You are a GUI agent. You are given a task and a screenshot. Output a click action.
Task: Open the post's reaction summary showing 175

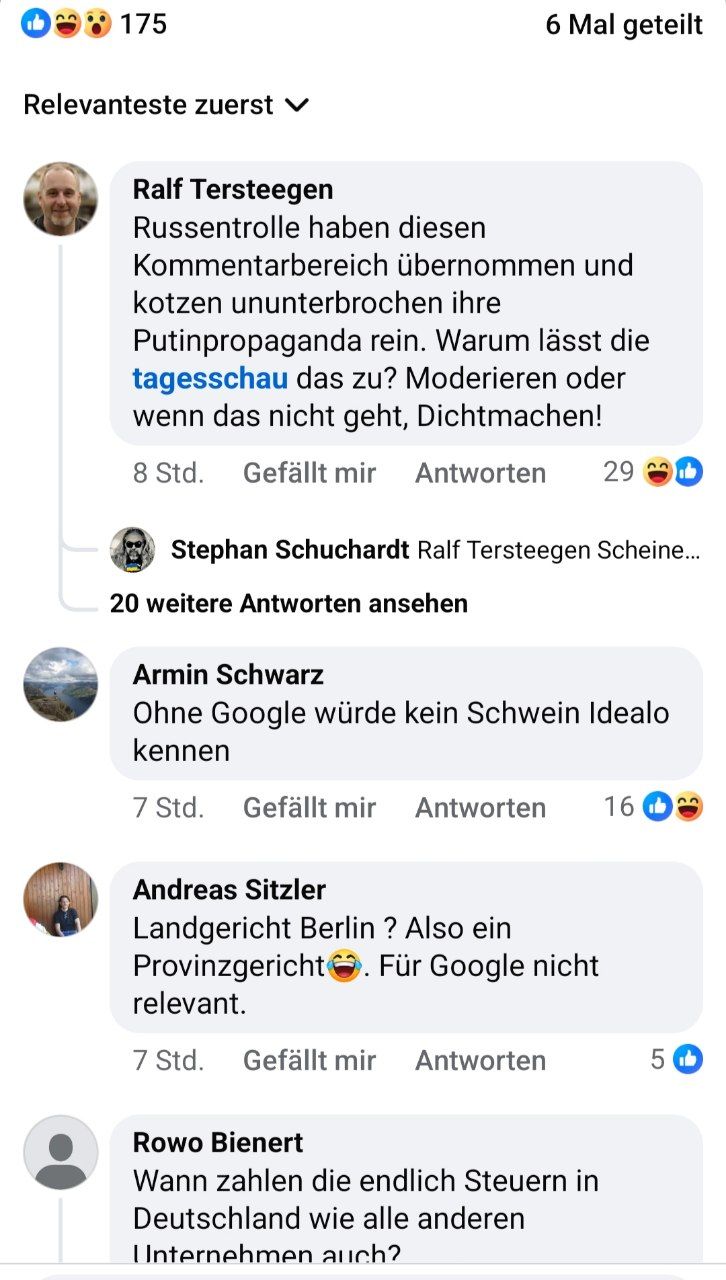[94, 24]
